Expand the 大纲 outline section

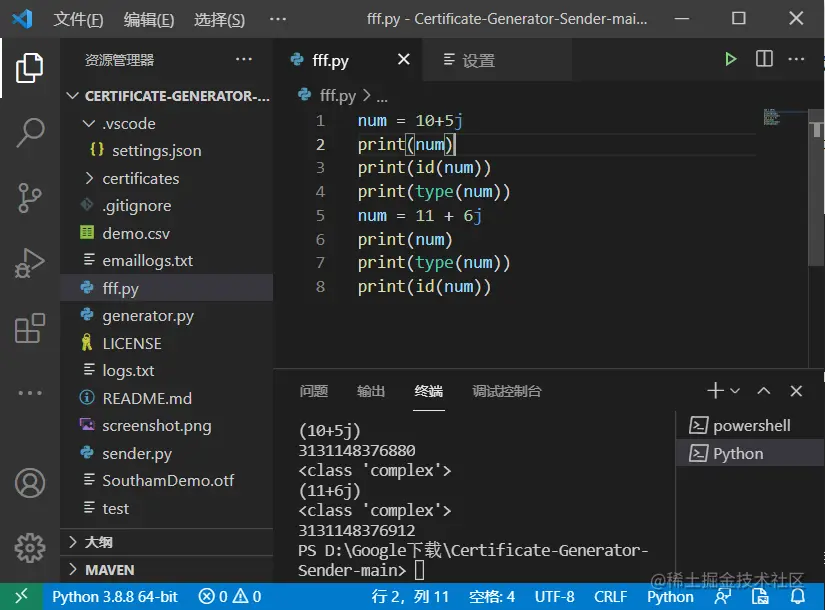click(166, 542)
